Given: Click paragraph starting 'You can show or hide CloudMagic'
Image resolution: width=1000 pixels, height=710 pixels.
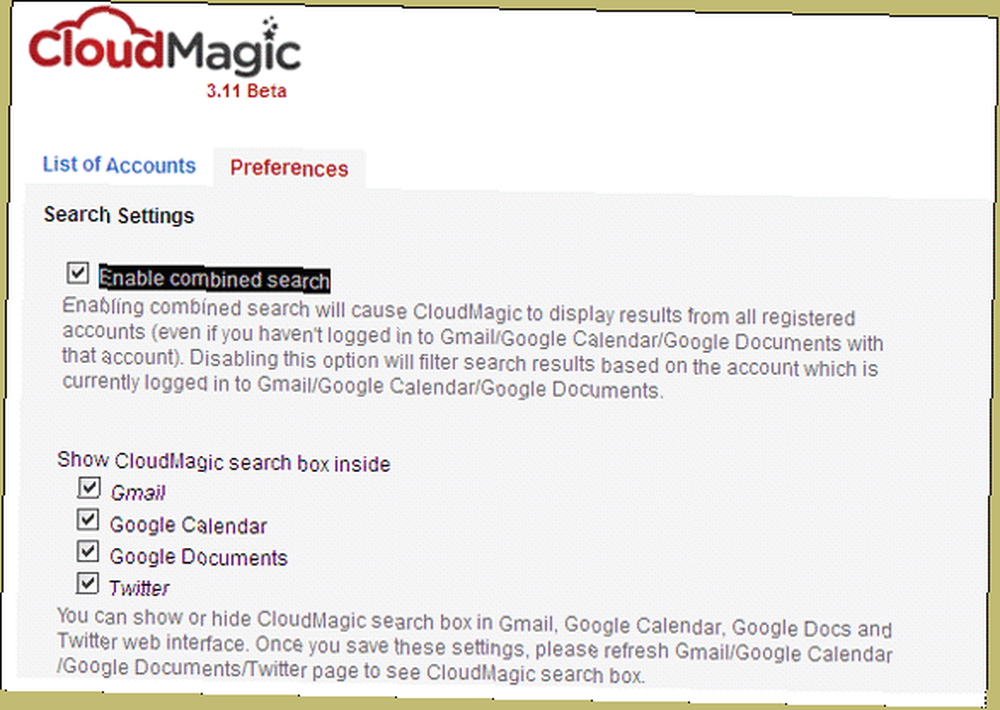Looking at the screenshot, I should click(x=474, y=645).
